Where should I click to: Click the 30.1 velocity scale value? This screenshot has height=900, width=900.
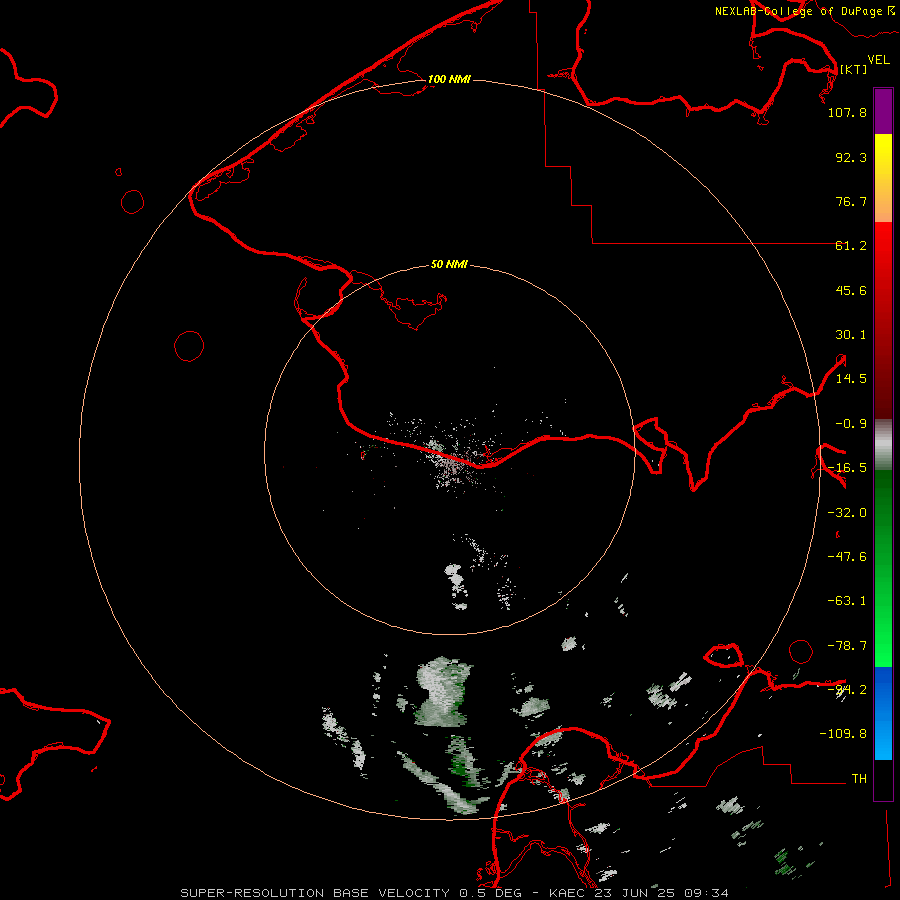click(x=851, y=335)
